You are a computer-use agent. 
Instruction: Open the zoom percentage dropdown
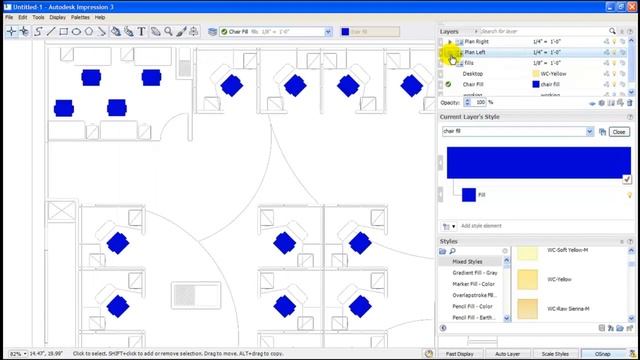(25, 353)
